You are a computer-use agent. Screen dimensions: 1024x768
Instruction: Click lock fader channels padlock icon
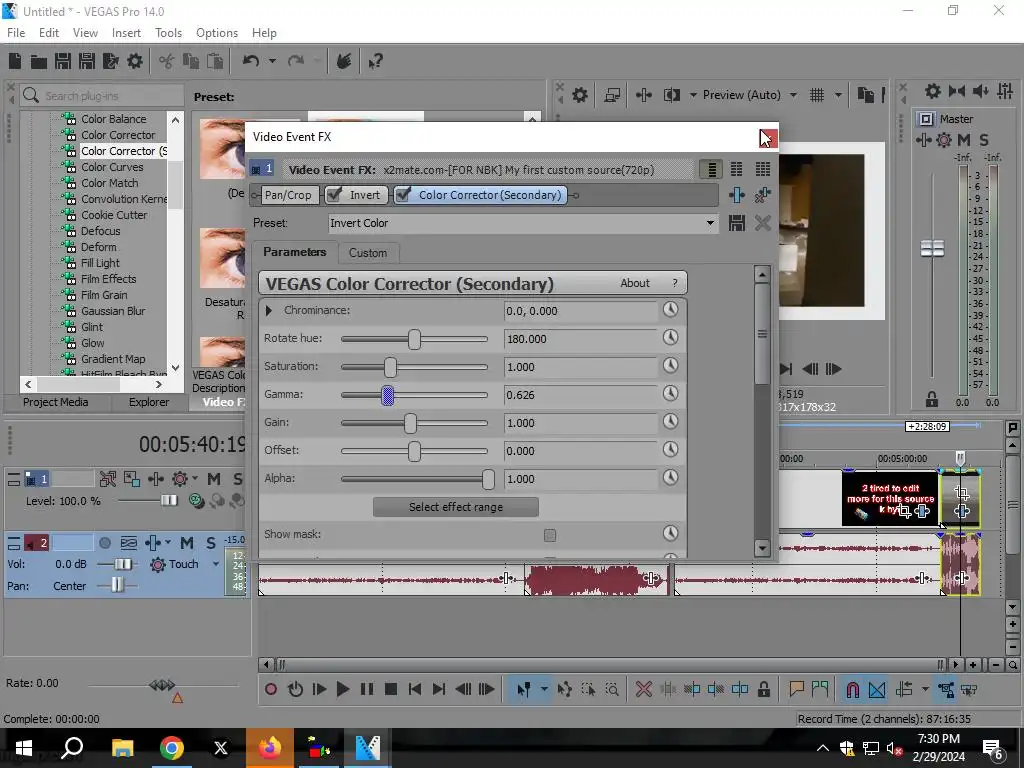click(x=932, y=398)
